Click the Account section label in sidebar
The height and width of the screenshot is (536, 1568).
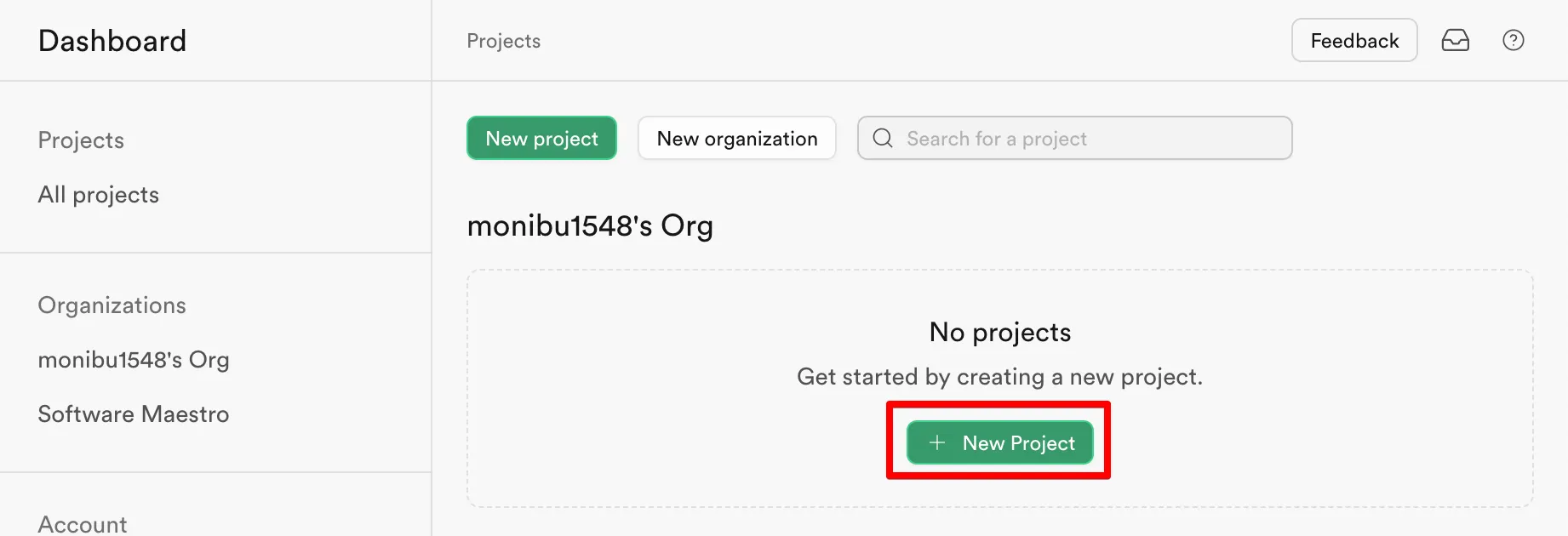(x=83, y=524)
